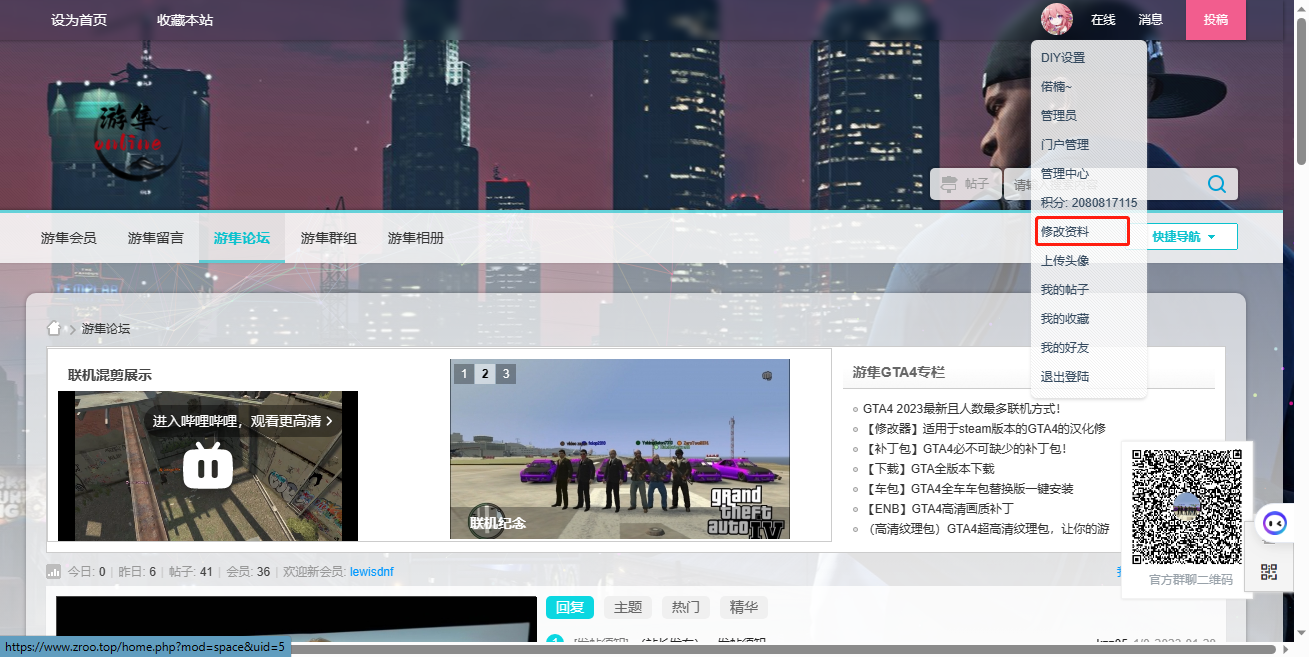
Task: Switch slideshow to slide 2
Action: (x=485, y=374)
